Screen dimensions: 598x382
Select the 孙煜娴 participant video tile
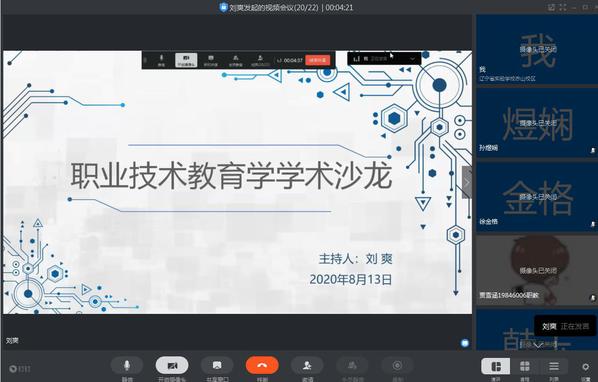[537, 123]
